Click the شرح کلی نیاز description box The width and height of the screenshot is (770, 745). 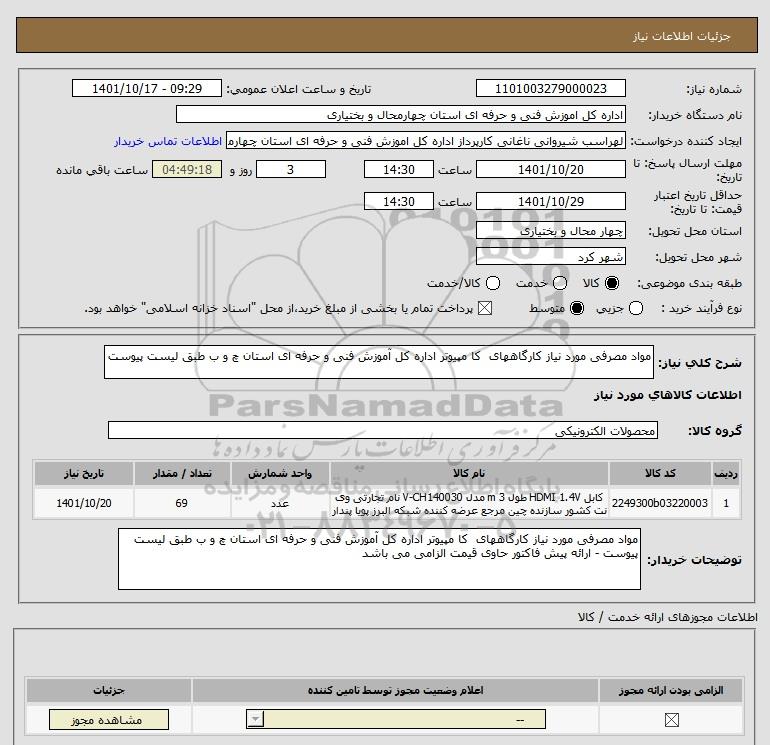pos(379,362)
